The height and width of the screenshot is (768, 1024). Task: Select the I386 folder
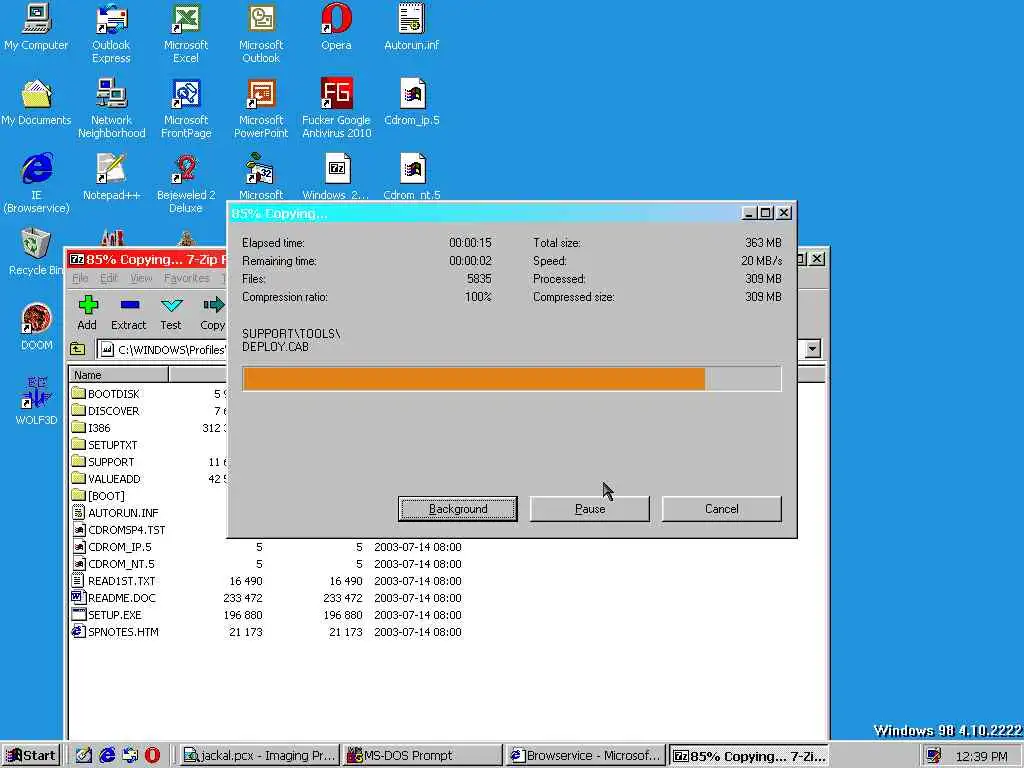point(91,428)
